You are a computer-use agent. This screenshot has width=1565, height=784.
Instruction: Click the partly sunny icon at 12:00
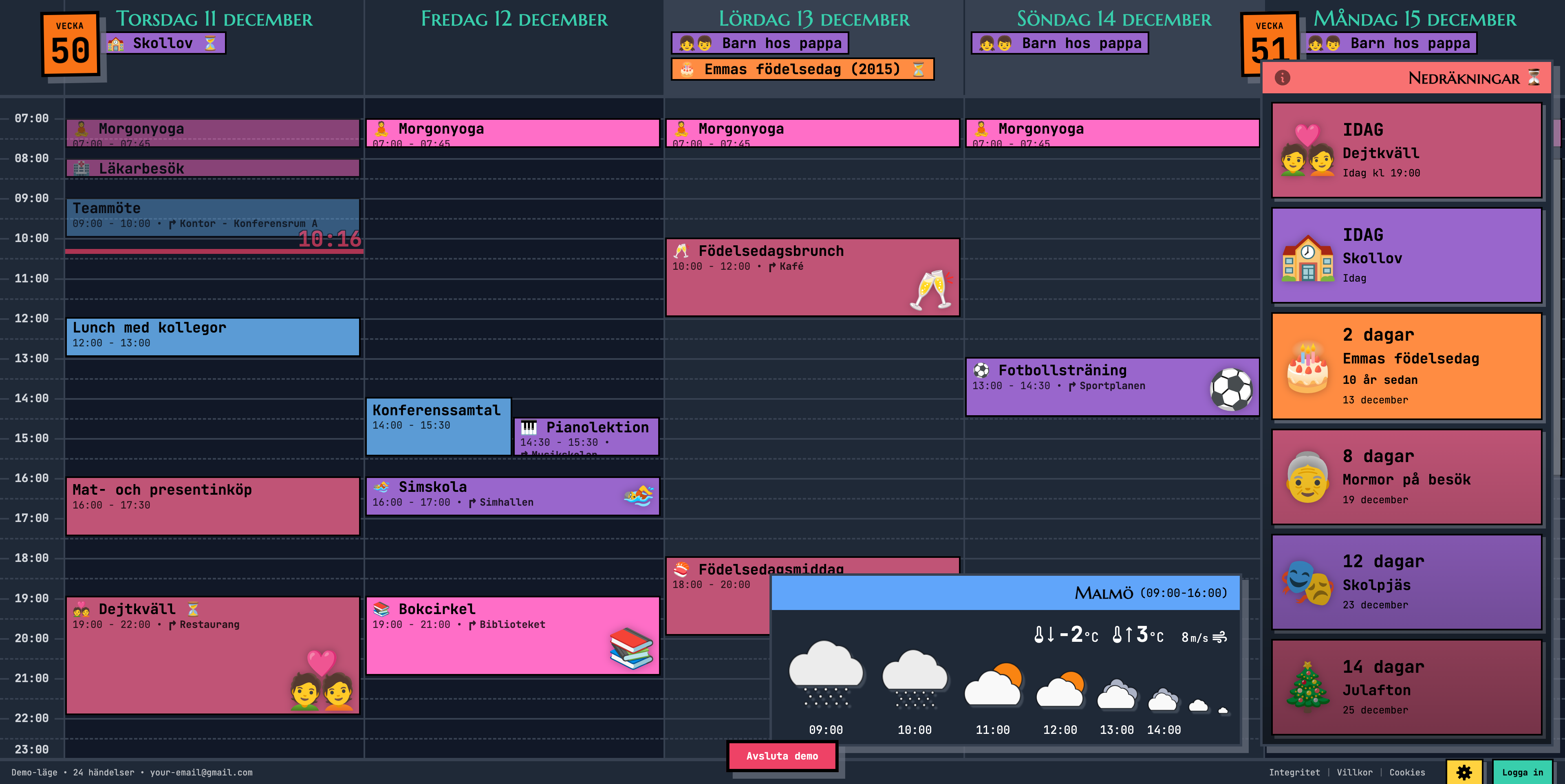pos(1060,689)
